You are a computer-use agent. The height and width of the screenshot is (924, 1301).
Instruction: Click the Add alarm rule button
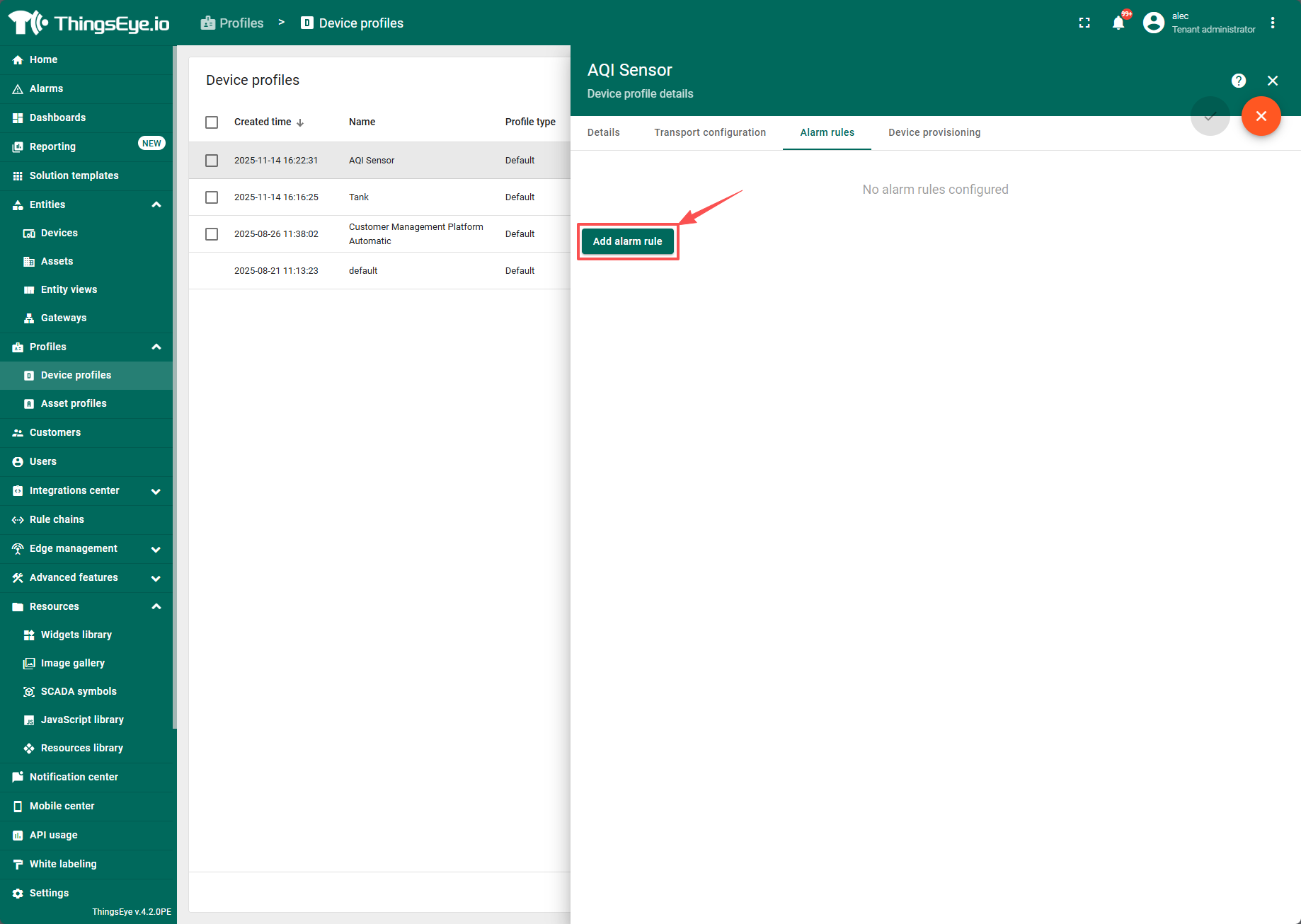coord(627,241)
